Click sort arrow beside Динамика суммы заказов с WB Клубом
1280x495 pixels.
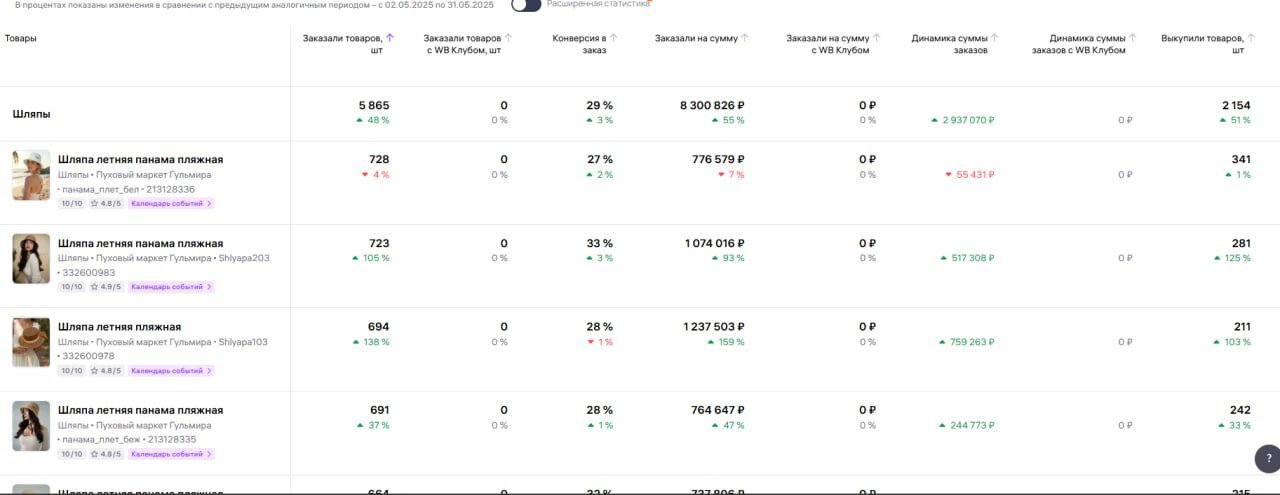click(x=1133, y=38)
